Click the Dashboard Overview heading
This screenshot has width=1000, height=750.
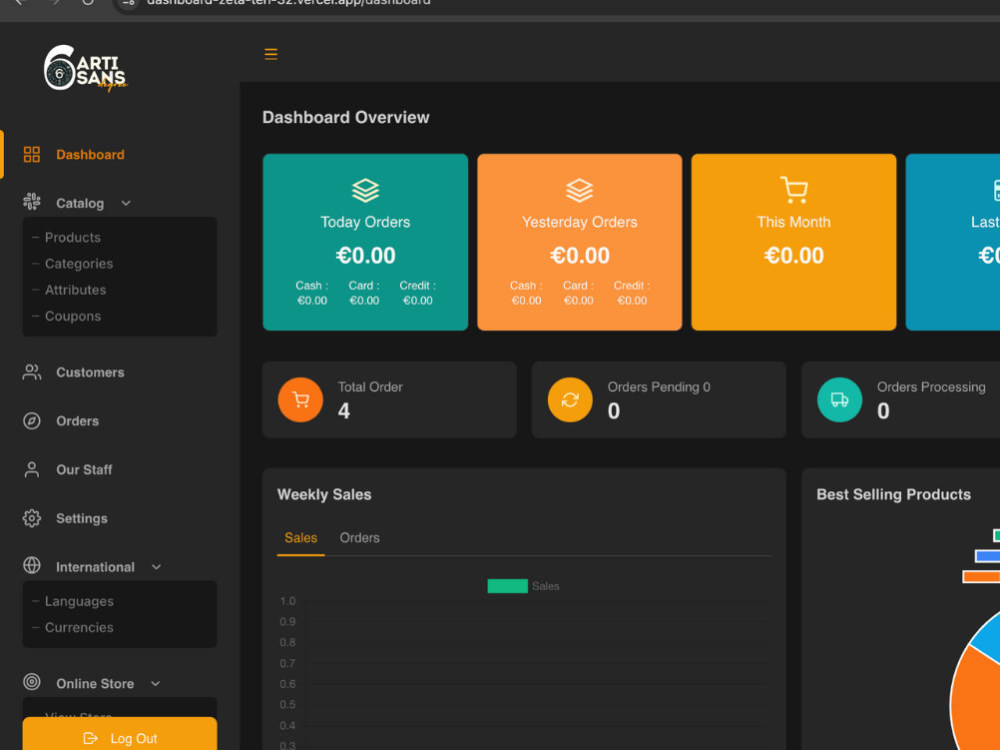(x=346, y=117)
